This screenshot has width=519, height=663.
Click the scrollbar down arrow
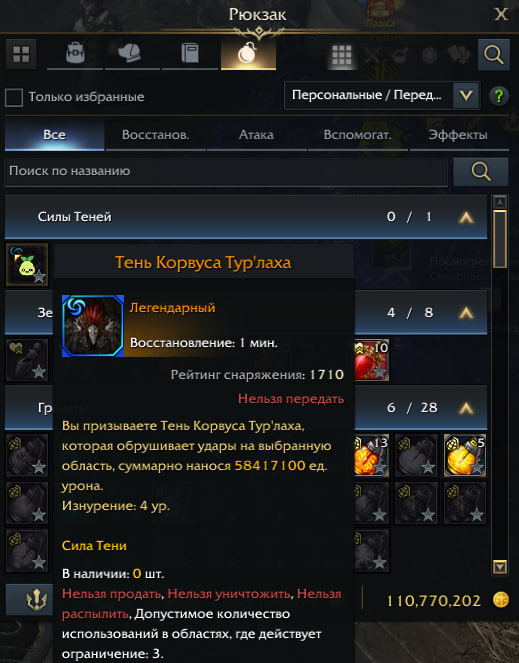500,567
